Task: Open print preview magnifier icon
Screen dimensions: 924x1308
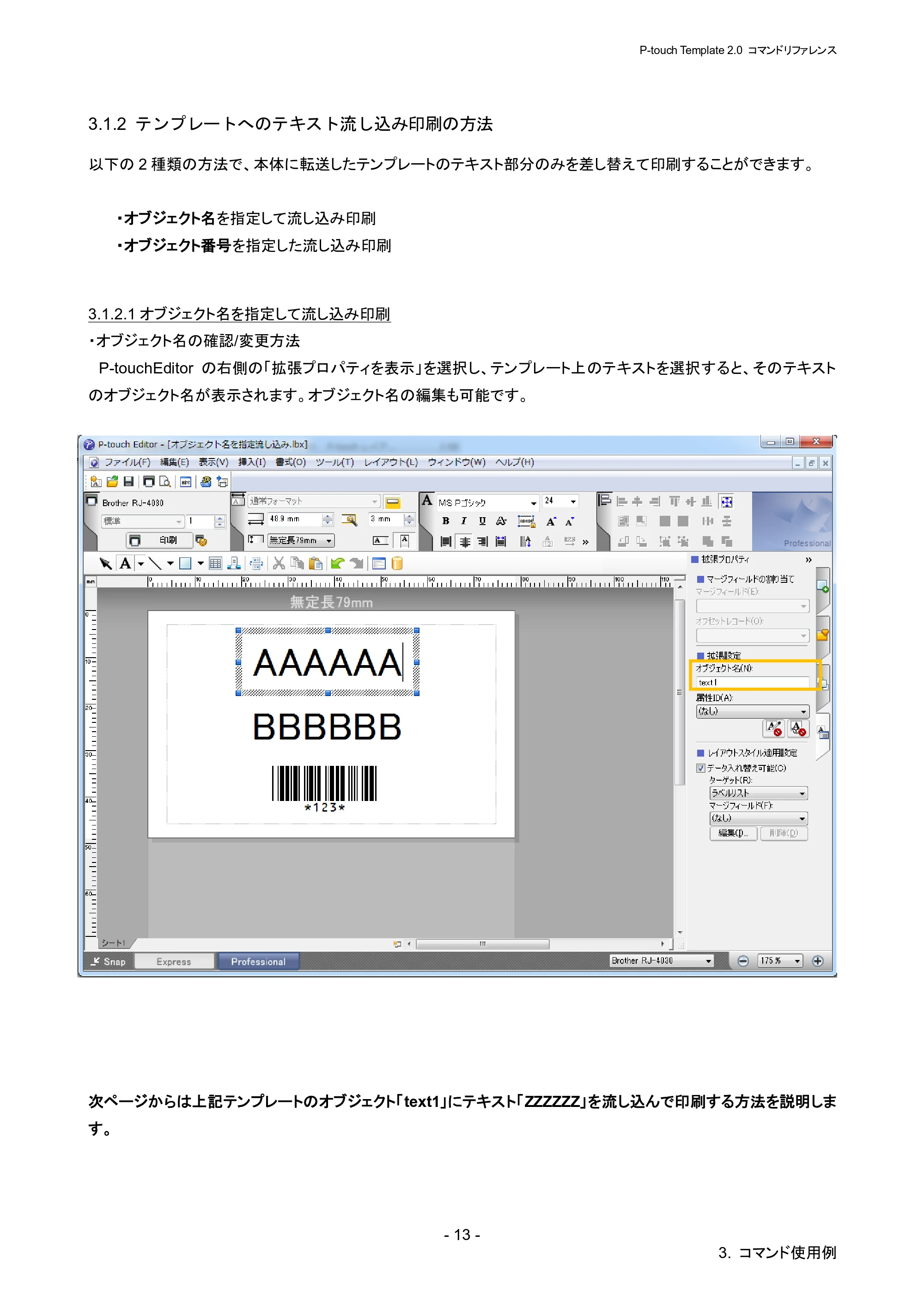Action: [165, 482]
